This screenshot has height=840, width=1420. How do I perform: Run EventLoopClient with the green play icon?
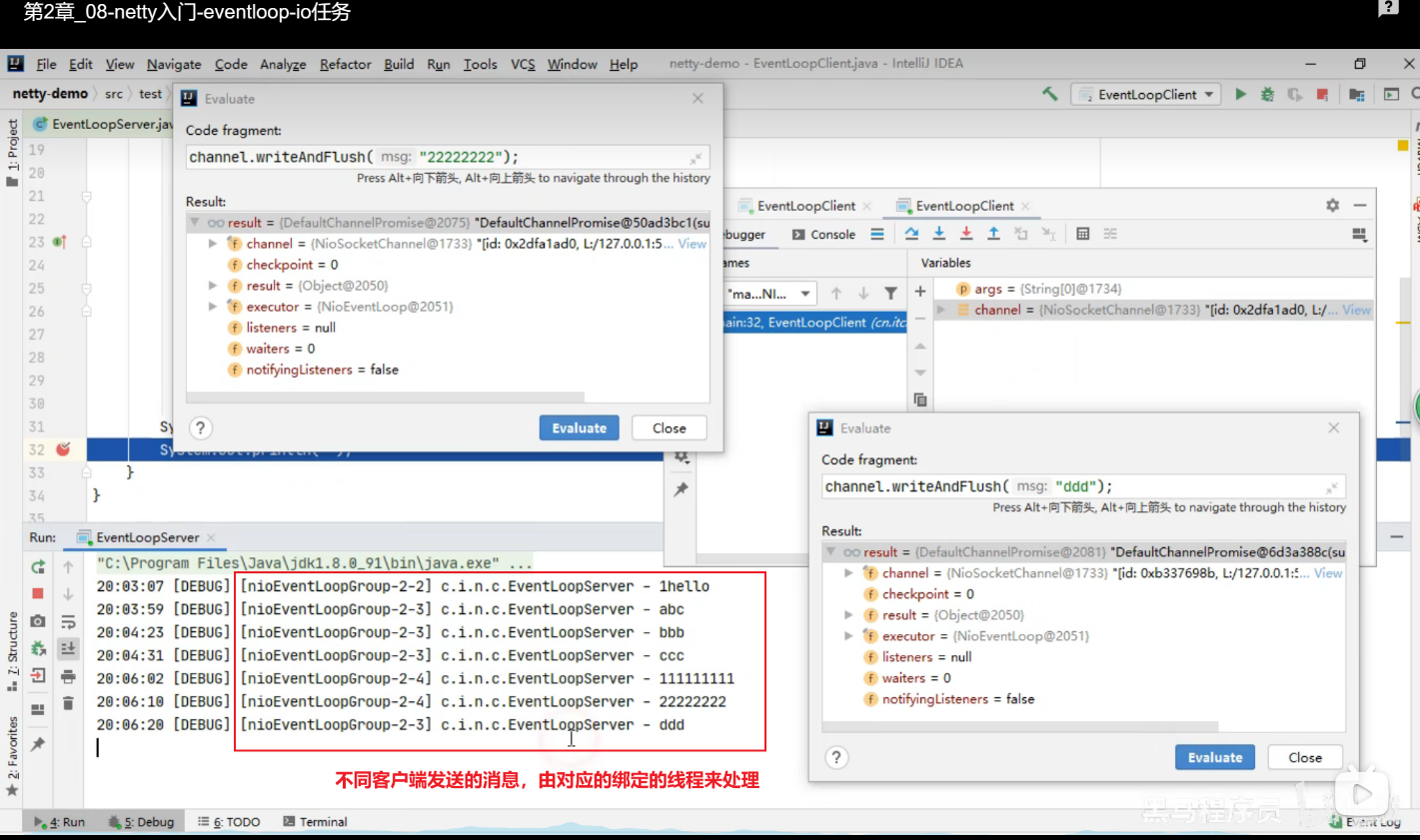coord(1240,94)
